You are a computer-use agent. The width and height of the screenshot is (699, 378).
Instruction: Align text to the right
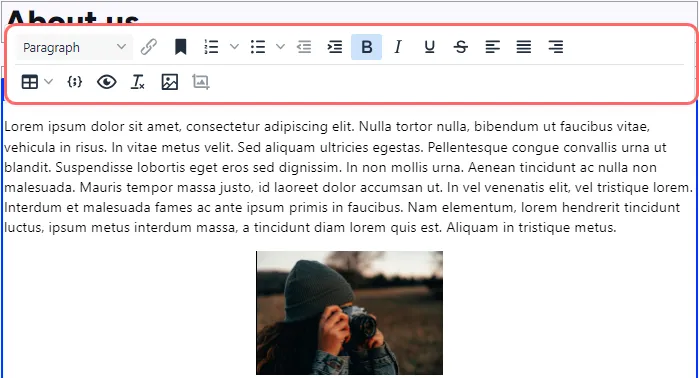point(555,47)
